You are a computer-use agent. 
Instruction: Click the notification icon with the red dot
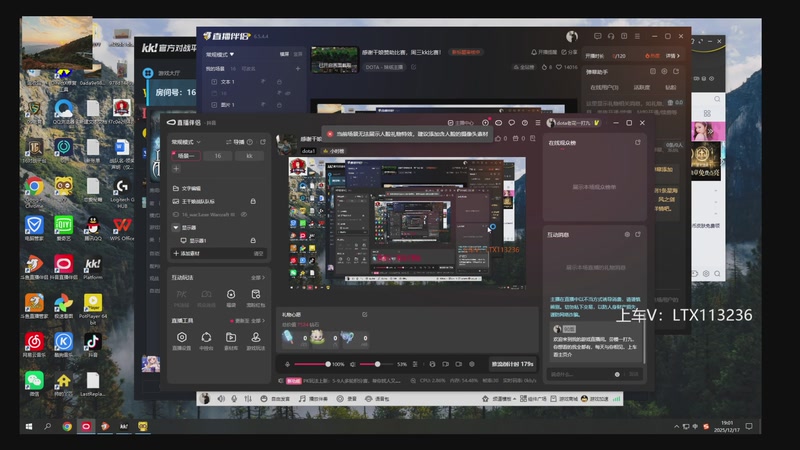(486, 123)
